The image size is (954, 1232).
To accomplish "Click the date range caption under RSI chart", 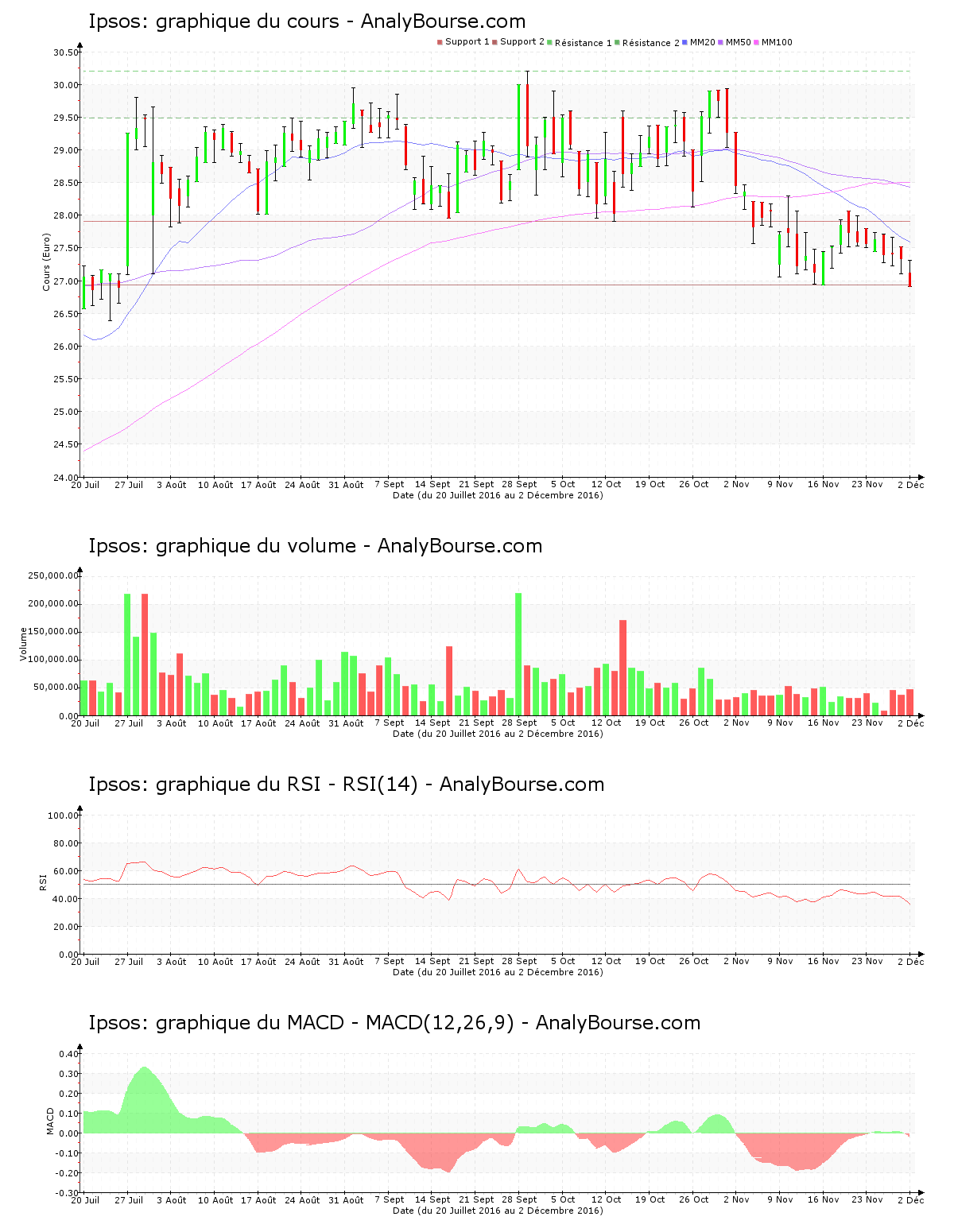I will 498,972.
